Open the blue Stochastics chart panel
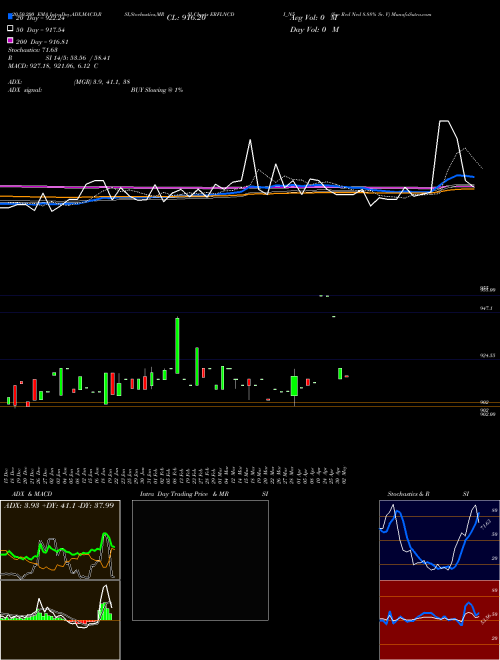Screen dimensions: 500x660 point(439,540)
